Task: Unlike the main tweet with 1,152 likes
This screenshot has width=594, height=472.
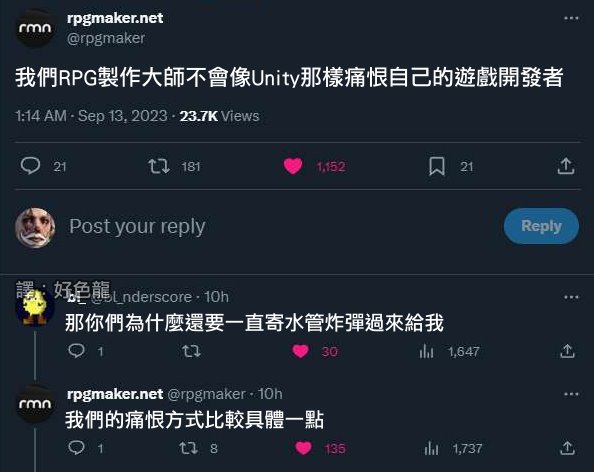Action: (x=293, y=166)
